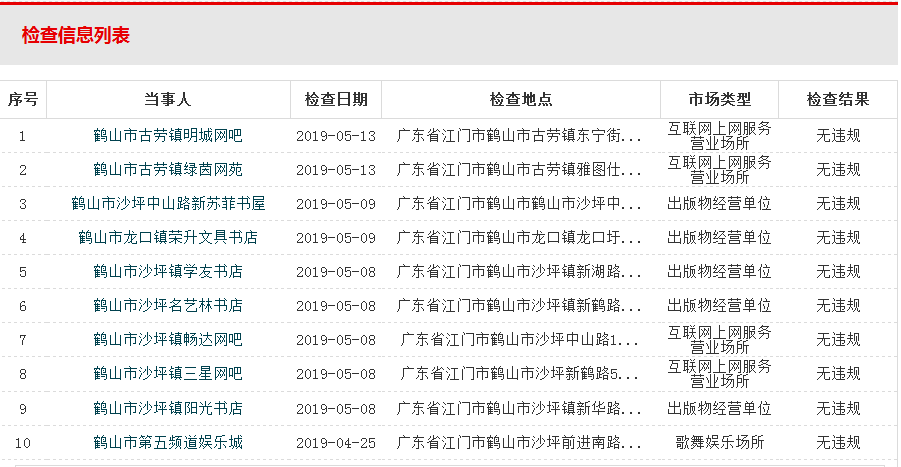The image size is (901, 467).
Task: Click the 当事人 column header
Action: [168, 100]
